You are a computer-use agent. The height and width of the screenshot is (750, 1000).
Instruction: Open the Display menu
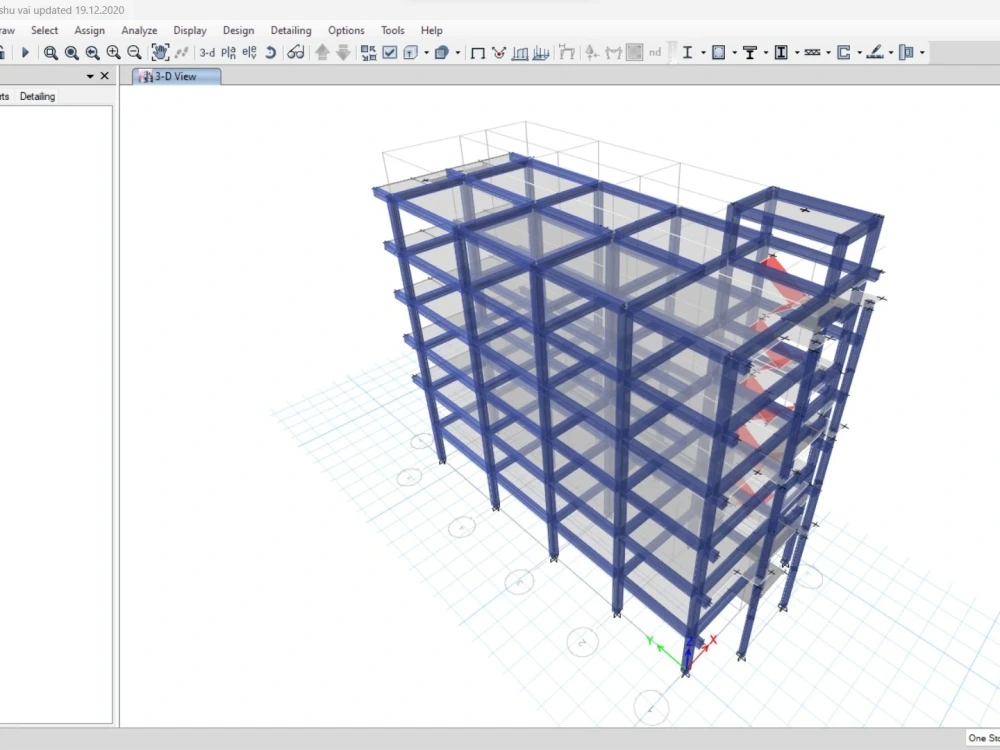[190, 30]
